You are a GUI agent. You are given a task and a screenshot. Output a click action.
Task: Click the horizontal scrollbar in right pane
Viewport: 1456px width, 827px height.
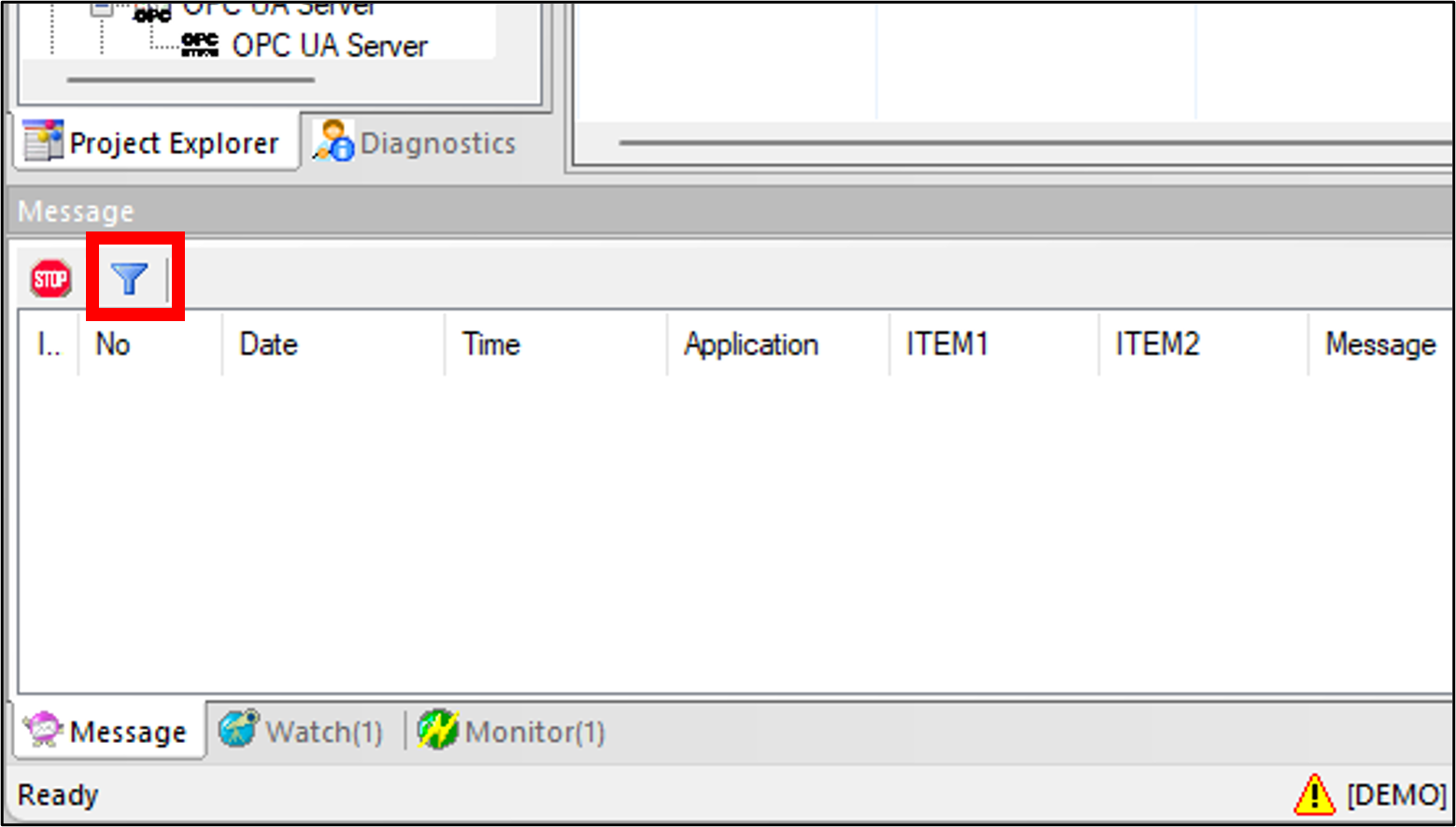coord(1027,143)
